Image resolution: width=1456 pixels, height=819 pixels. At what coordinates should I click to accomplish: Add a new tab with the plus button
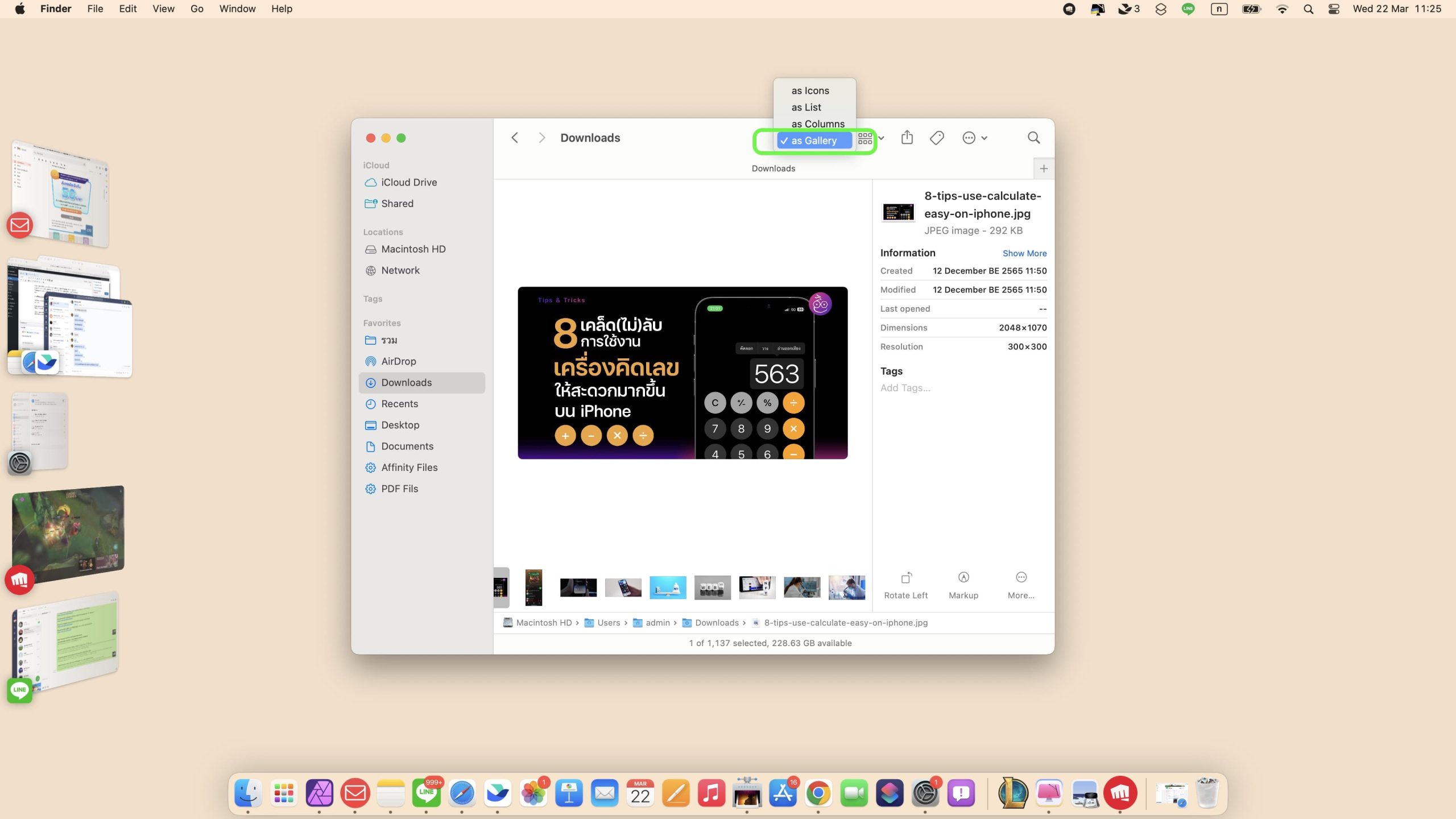click(x=1044, y=168)
